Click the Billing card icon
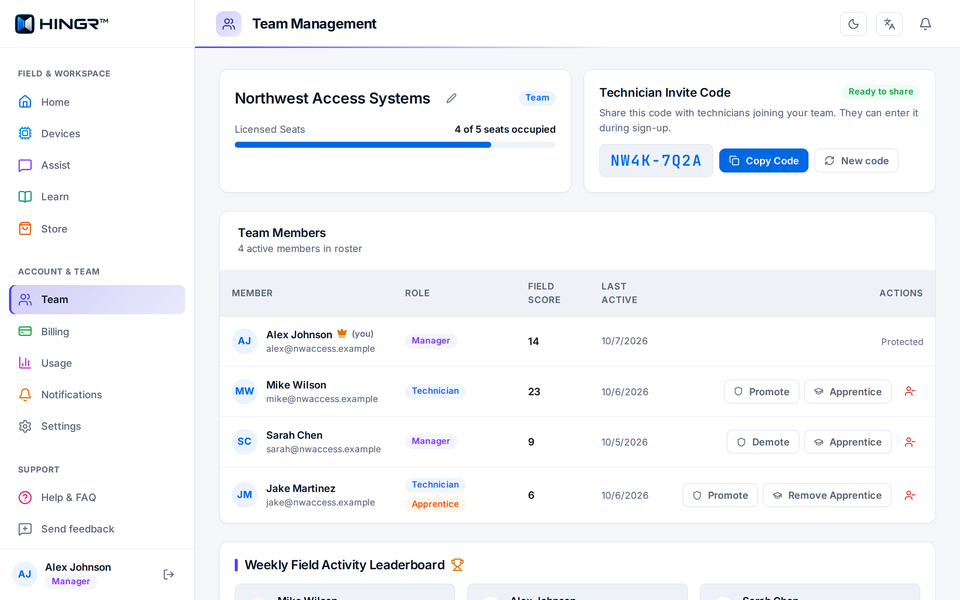Image resolution: width=960 pixels, height=600 pixels. [25, 331]
